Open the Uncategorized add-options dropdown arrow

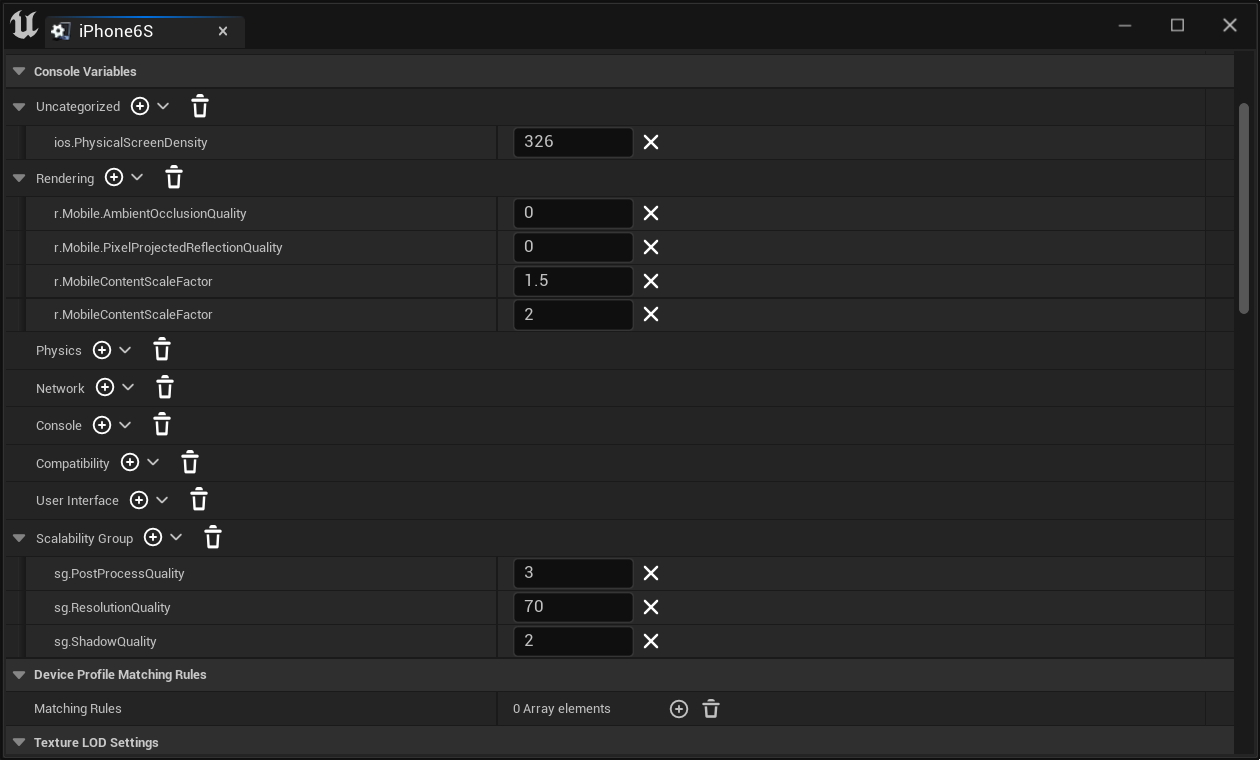(x=164, y=106)
